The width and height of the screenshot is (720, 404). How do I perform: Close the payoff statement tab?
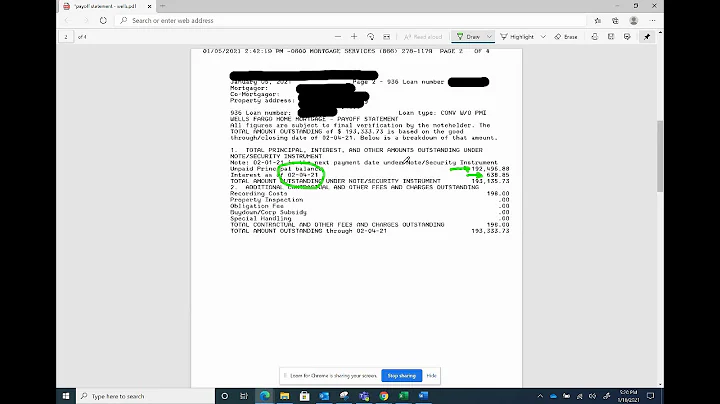pos(149,6)
